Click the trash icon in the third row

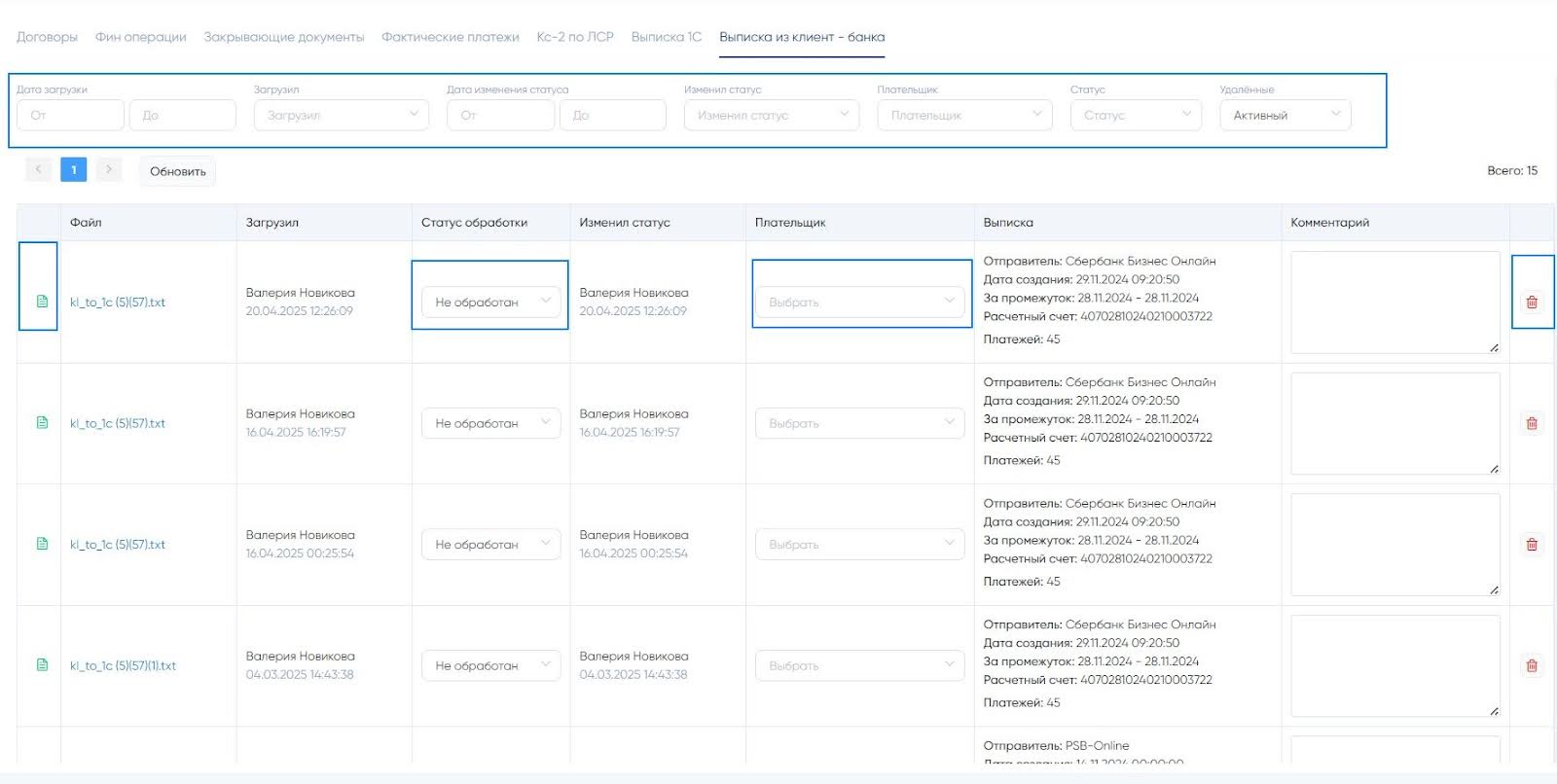[1532, 545]
